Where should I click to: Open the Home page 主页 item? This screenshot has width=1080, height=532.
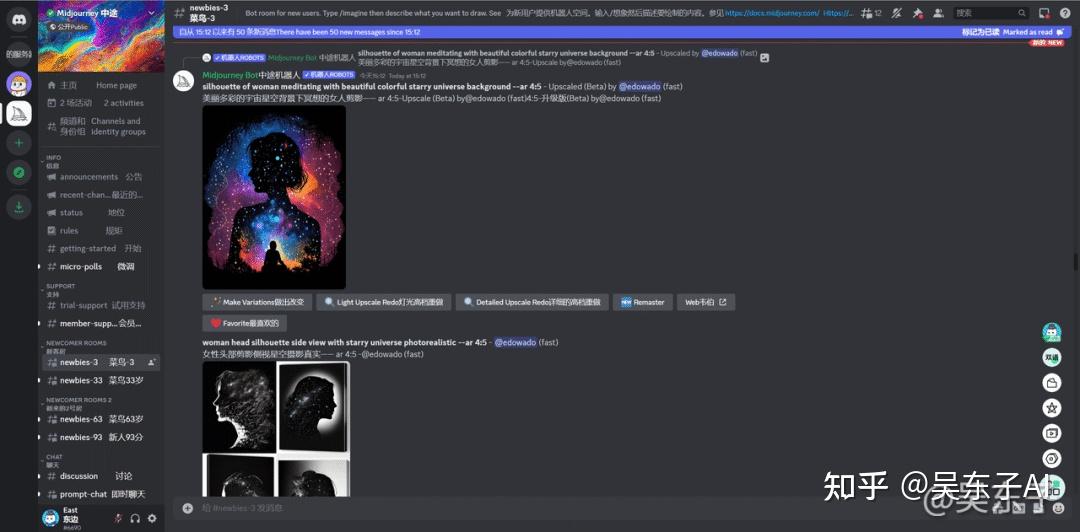coord(101,85)
